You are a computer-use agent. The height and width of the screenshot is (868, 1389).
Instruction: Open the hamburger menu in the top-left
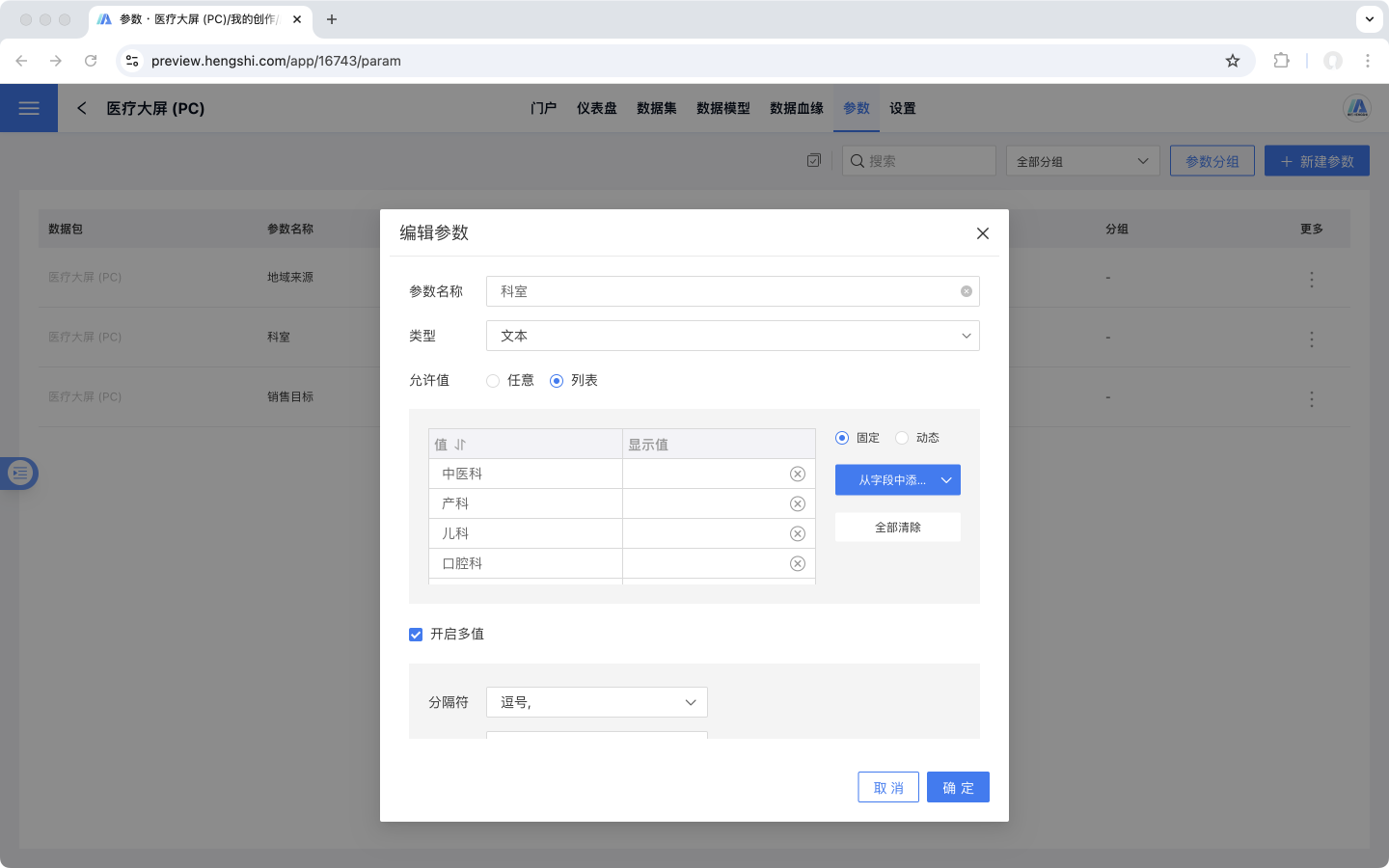29,108
